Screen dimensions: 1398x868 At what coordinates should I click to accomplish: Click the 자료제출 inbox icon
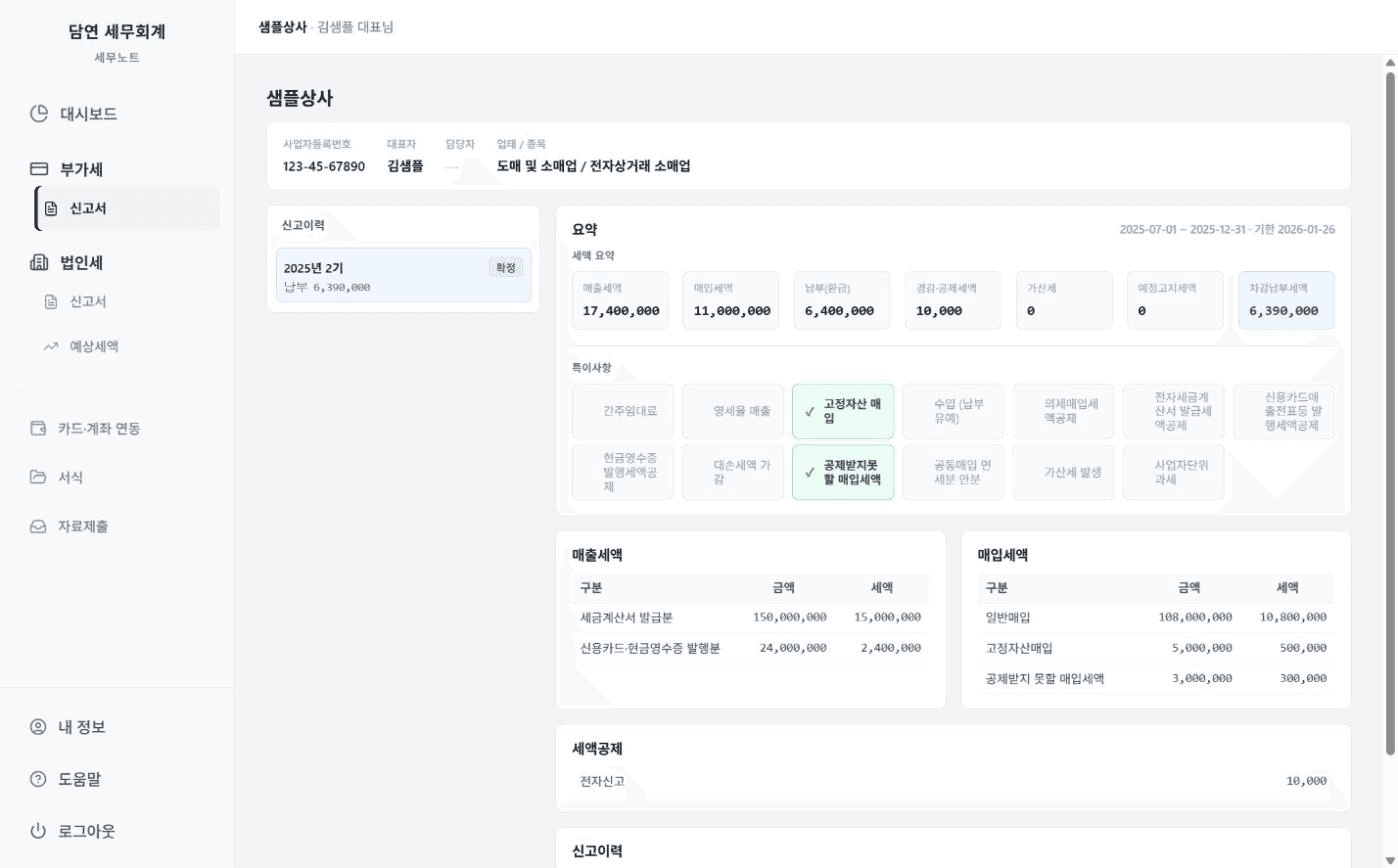click(x=39, y=526)
